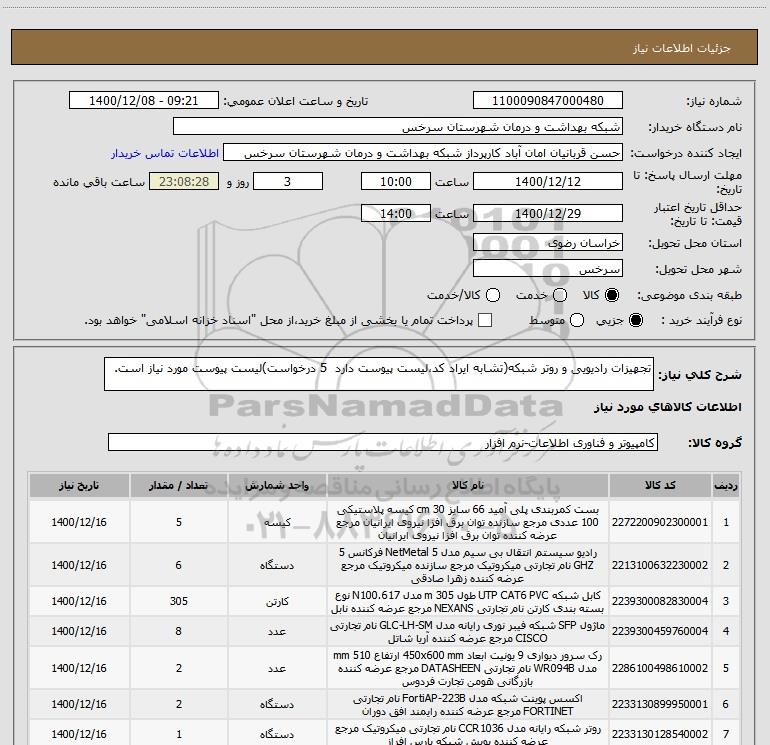Toggle the اسناد خزانه اسلامی payment checkbox
770x745 pixels.
tap(485, 320)
